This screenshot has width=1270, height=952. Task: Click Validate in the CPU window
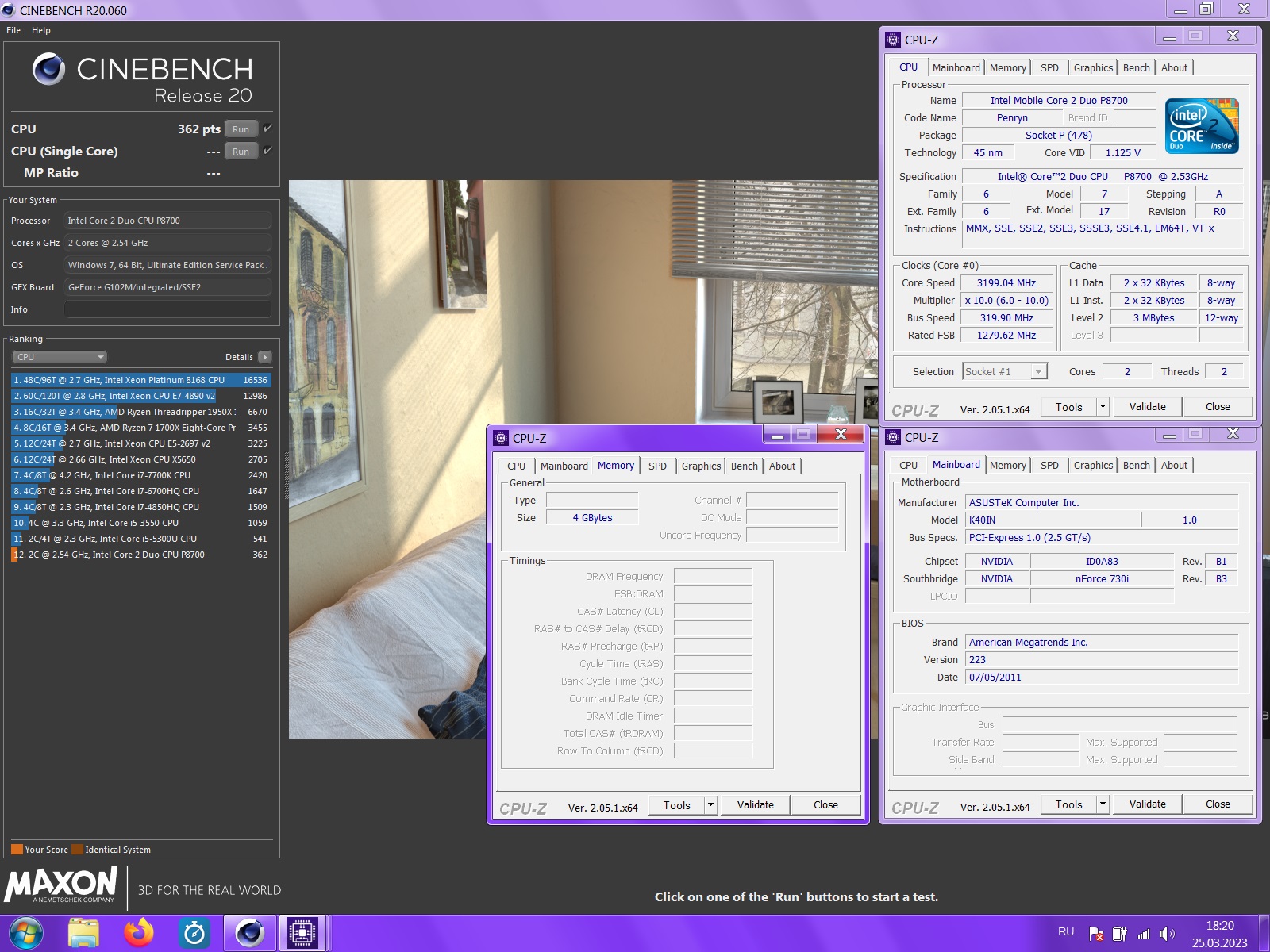[x=1148, y=407]
